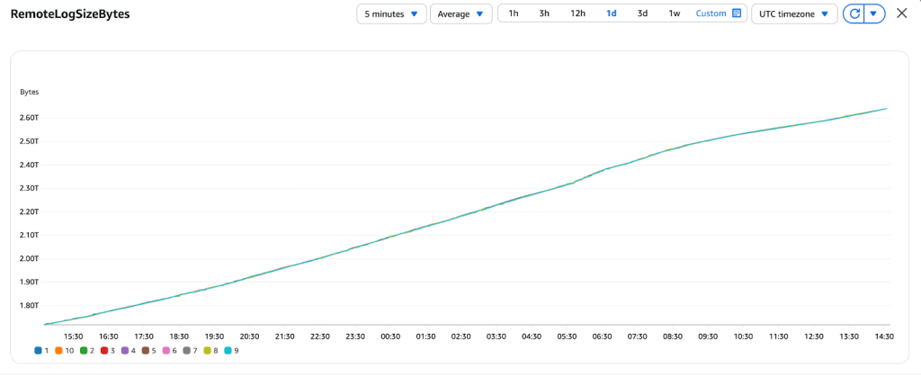
Task: Click the 06:30 x-axis label
Action: click(x=602, y=336)
